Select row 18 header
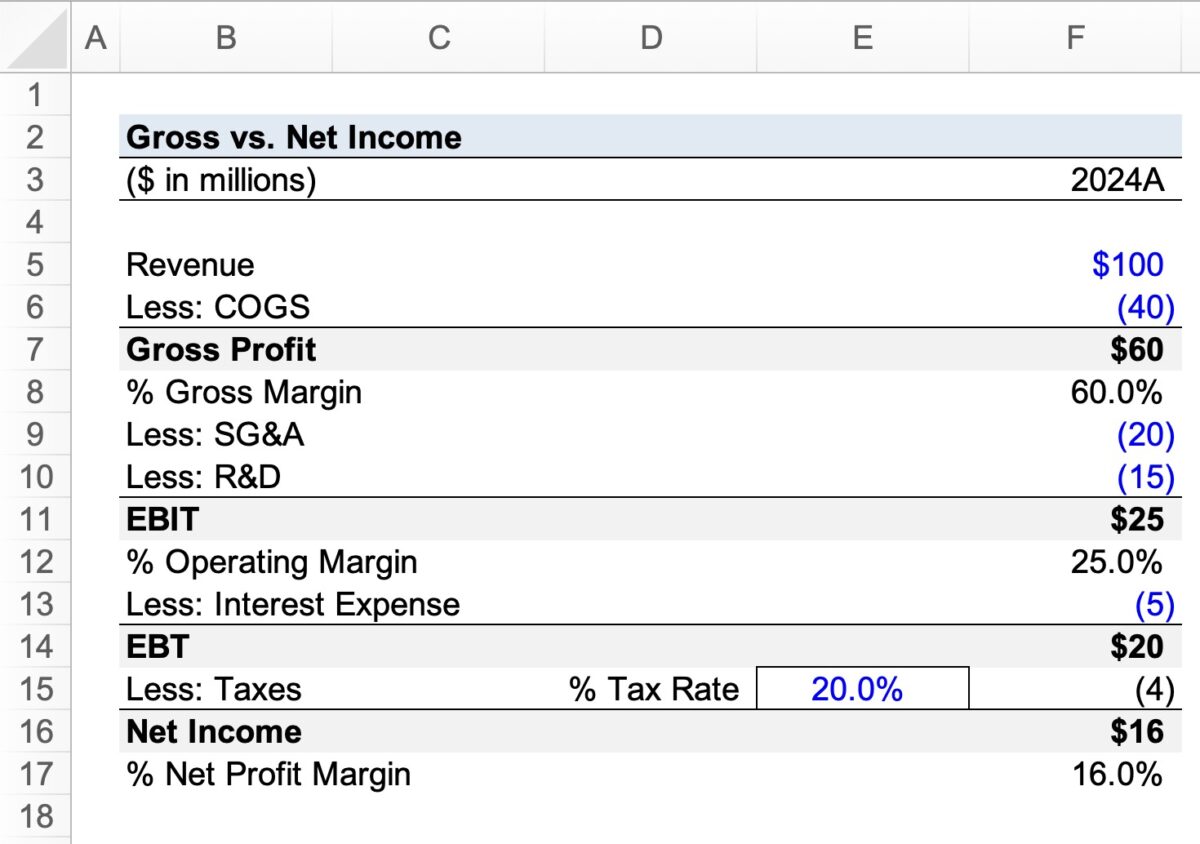 (x=37, y=816)
